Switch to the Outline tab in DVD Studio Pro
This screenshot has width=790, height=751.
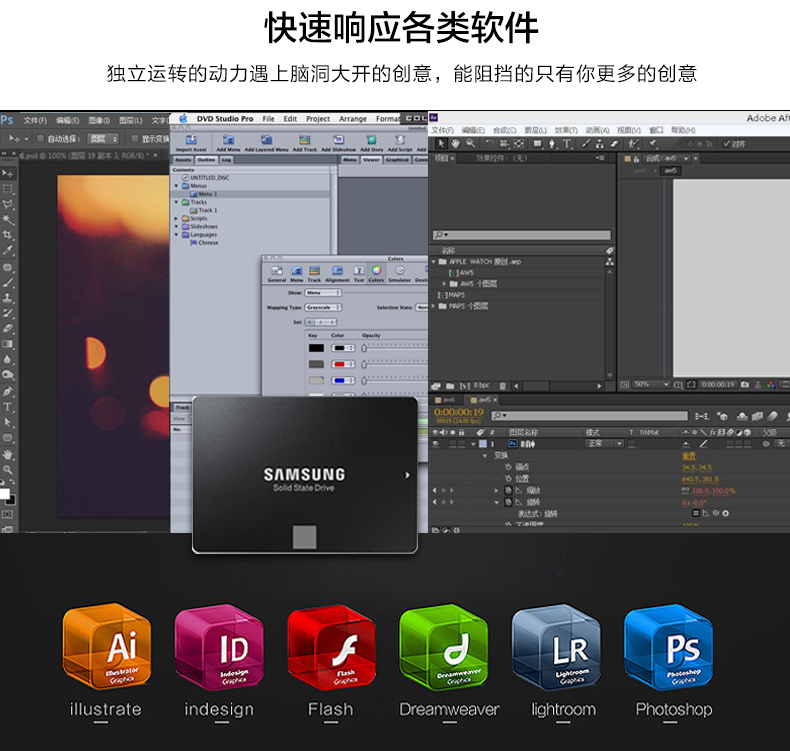(x=206, y=159)
